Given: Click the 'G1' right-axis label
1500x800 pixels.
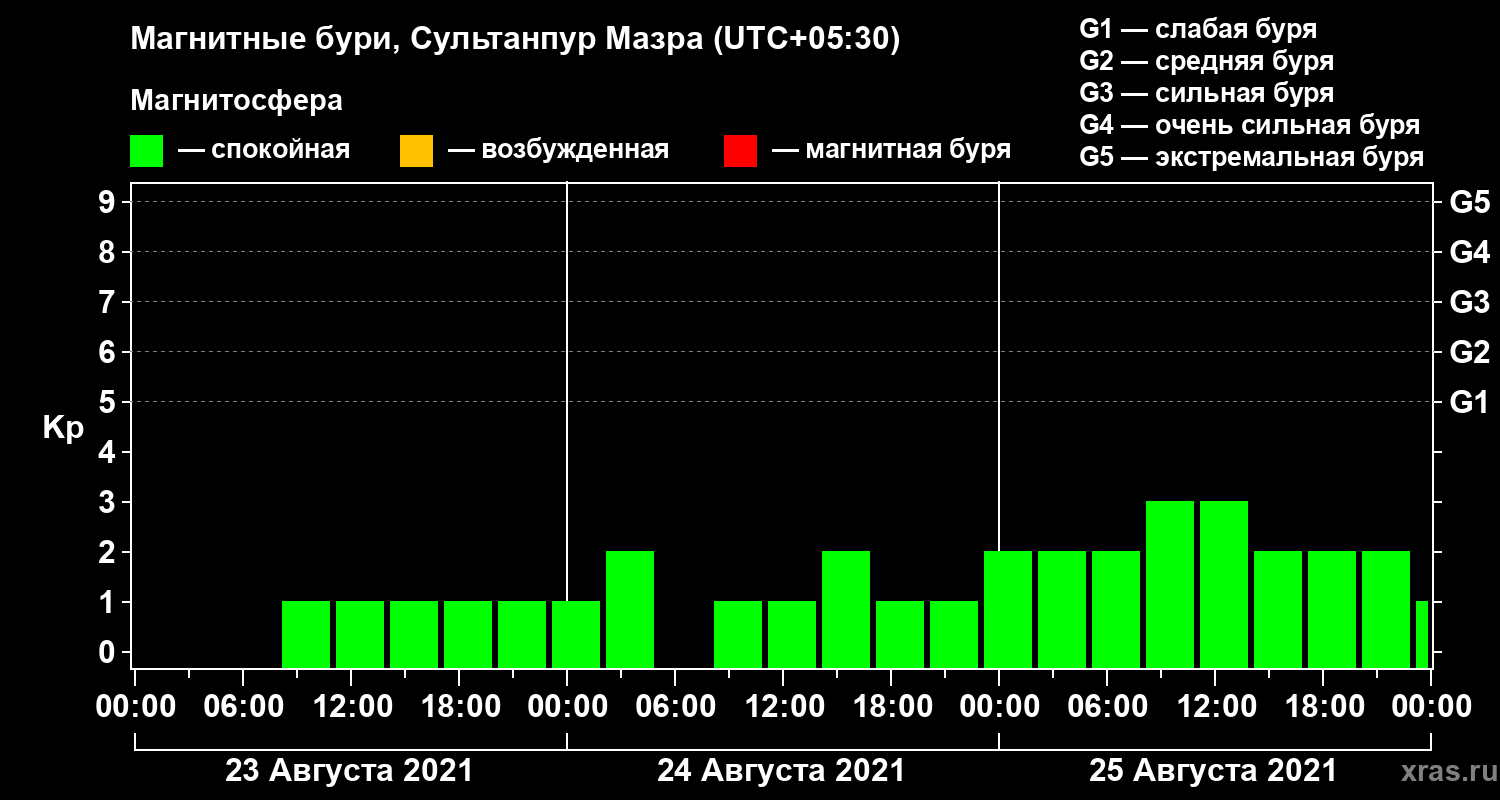Looking at the screenshot, I should pyautogui.click(x=1469, y=403).
